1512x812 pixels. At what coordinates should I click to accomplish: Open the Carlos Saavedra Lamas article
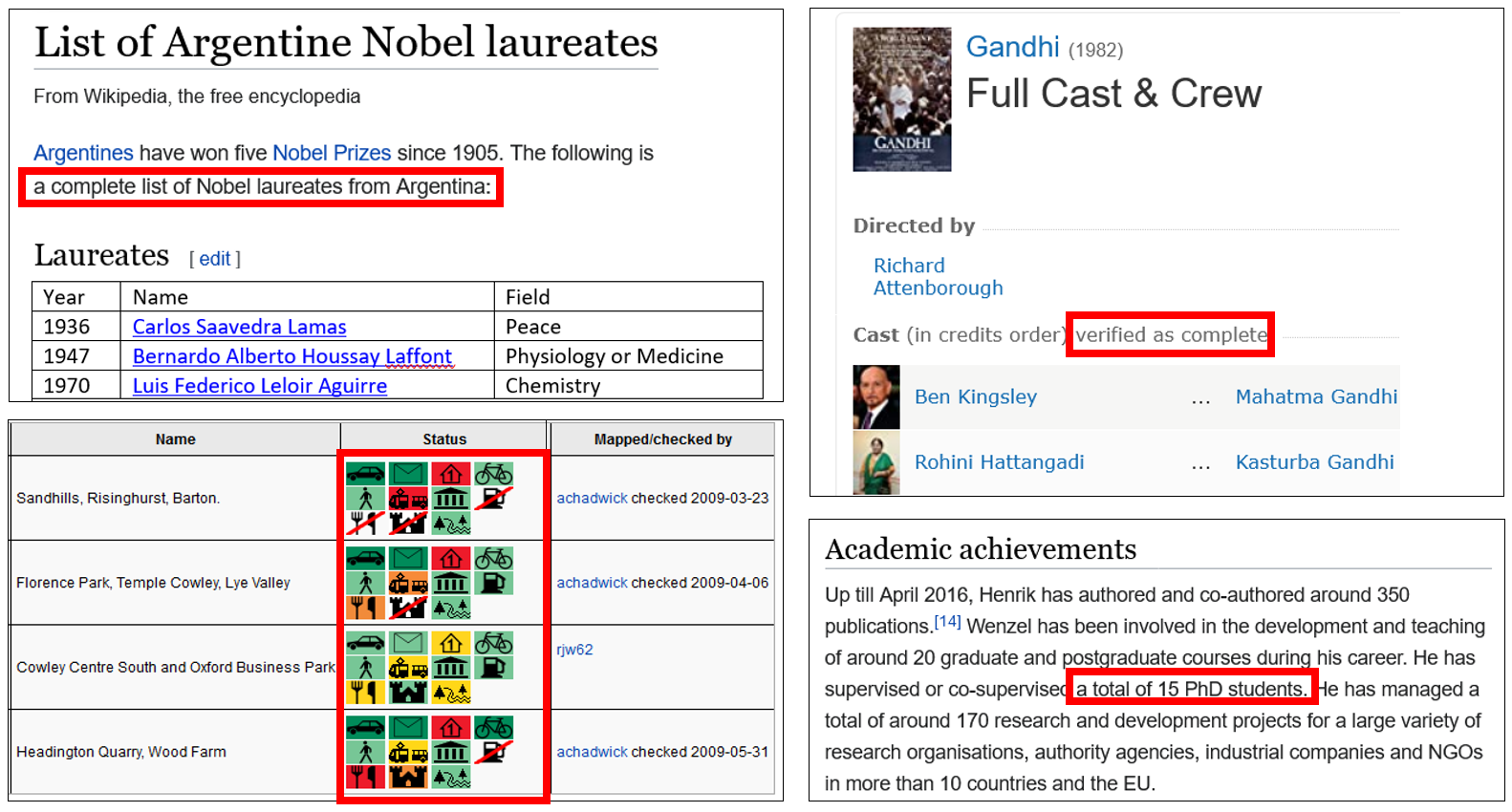(x=239, y=327)
